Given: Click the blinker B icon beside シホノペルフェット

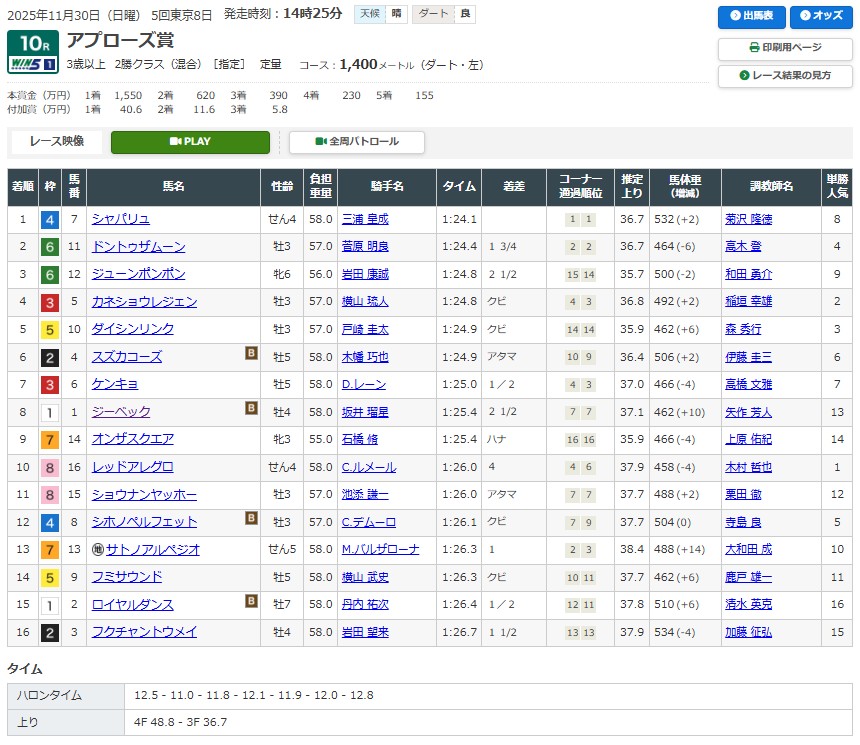Looking at the screenshot, I should pos(252,519).
